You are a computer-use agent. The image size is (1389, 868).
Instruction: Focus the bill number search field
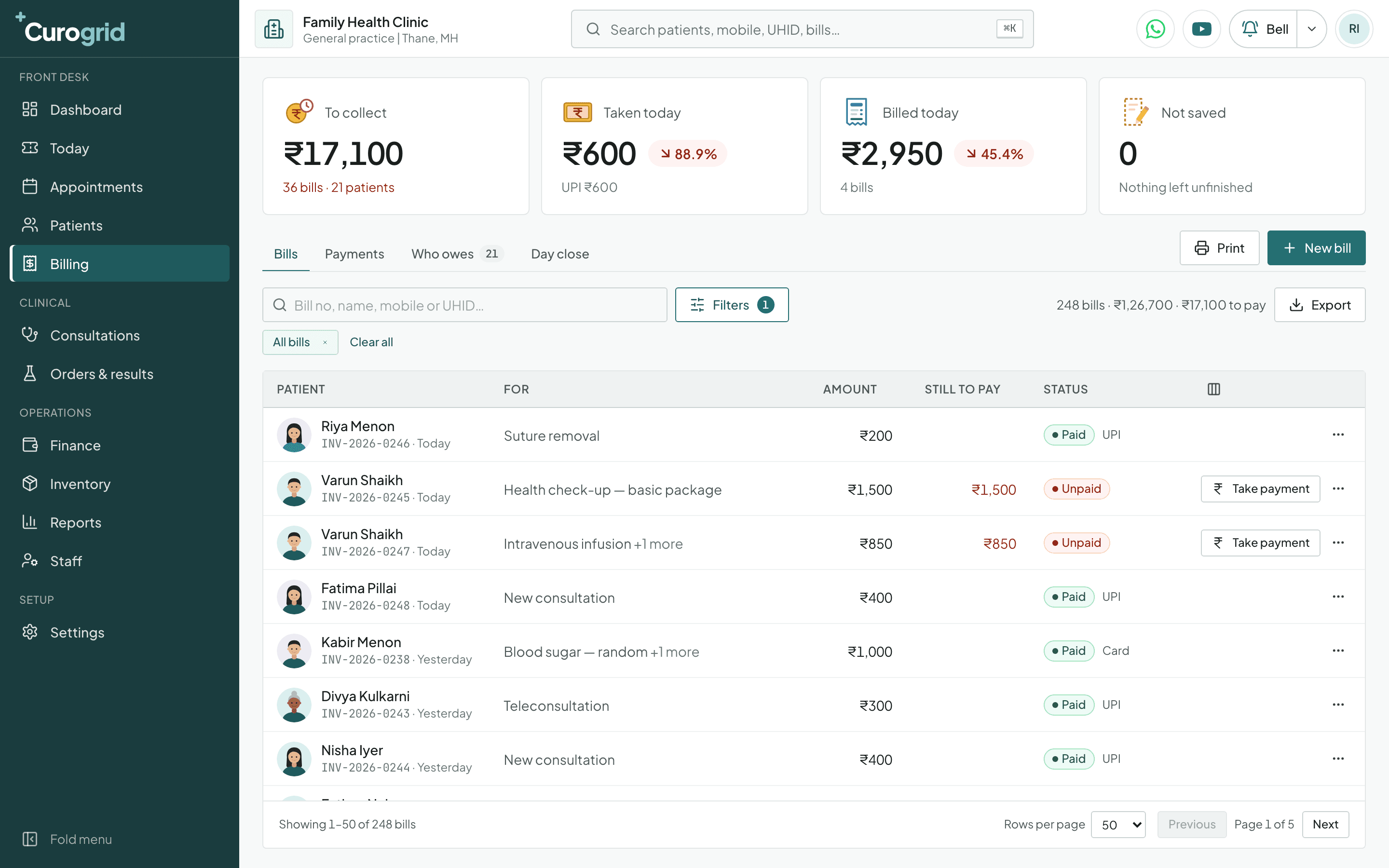465,305
